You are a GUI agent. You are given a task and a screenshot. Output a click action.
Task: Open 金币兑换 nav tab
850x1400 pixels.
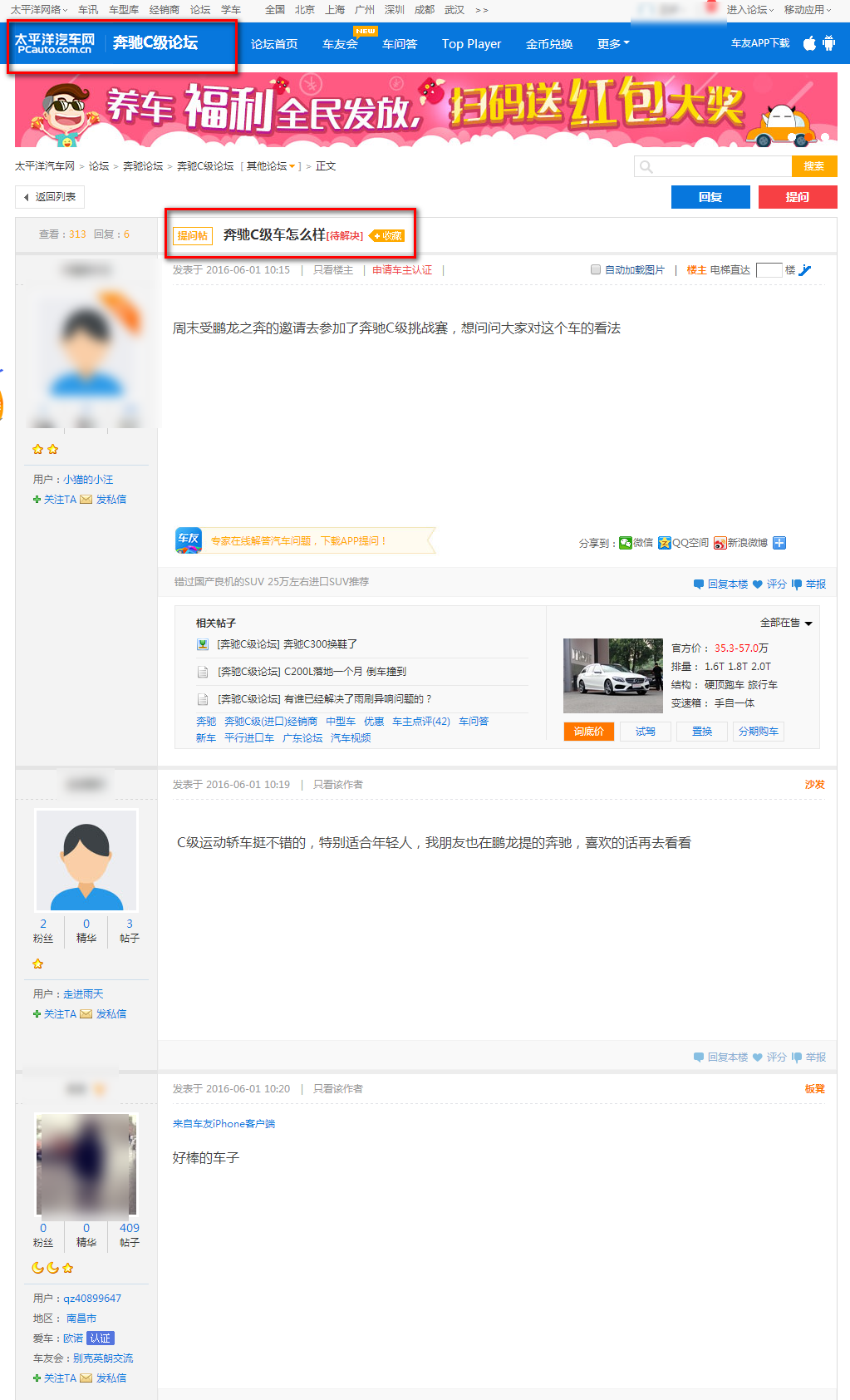[549, 44]
